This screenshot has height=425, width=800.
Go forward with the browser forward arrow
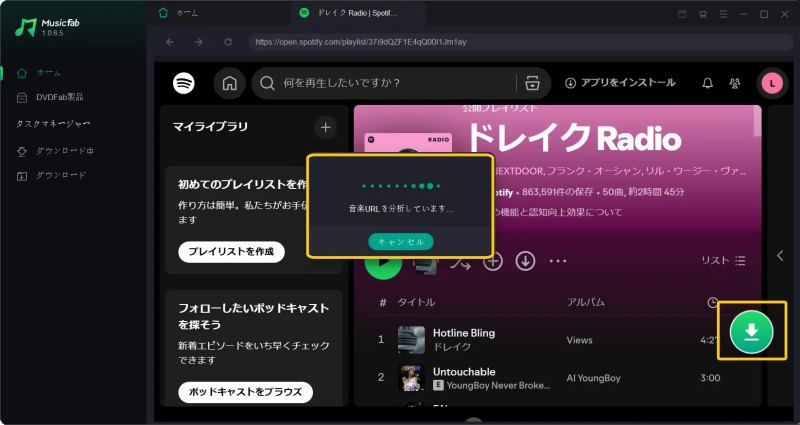coord(199,42)
